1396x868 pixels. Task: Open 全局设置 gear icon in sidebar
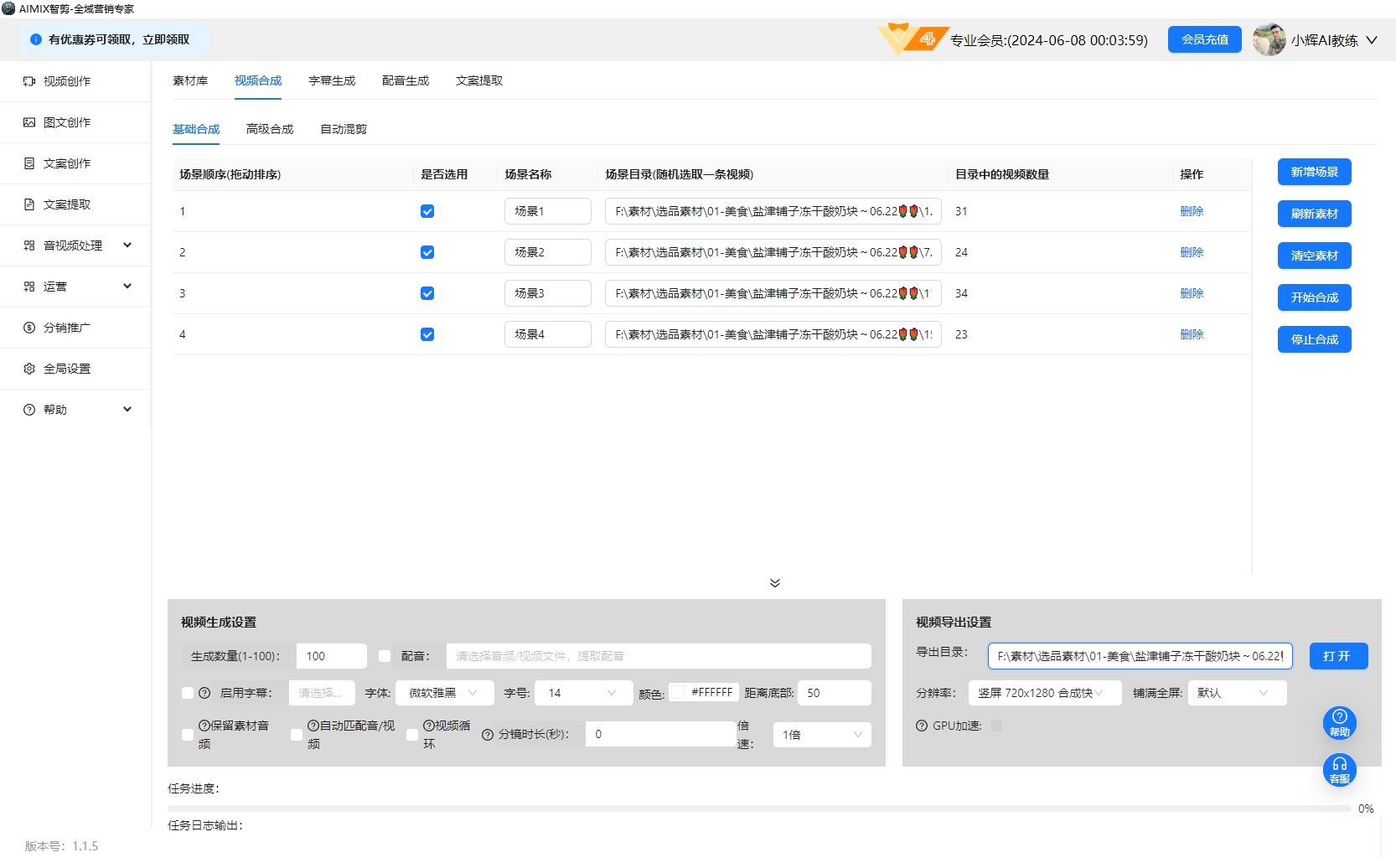pyautogui.click(x=29, y=369)
